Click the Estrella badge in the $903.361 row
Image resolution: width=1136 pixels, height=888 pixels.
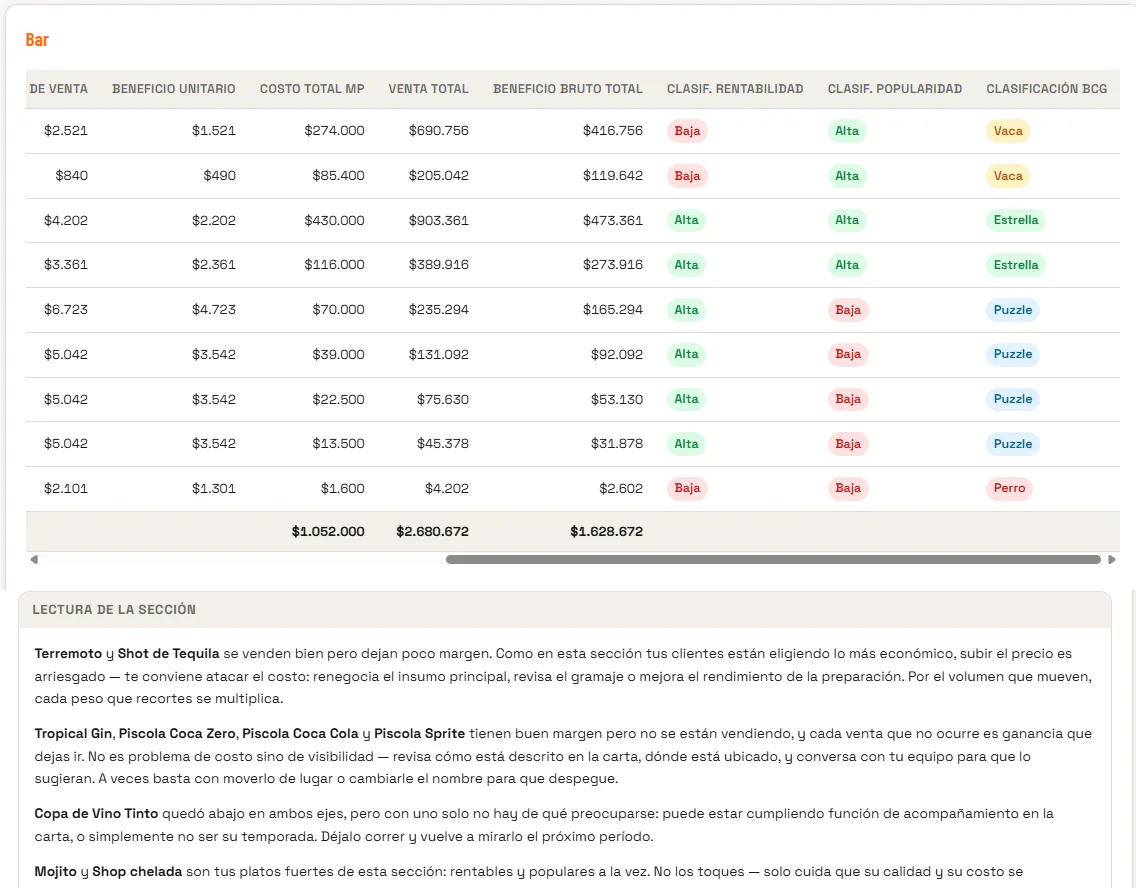(x=1016, y=220)
